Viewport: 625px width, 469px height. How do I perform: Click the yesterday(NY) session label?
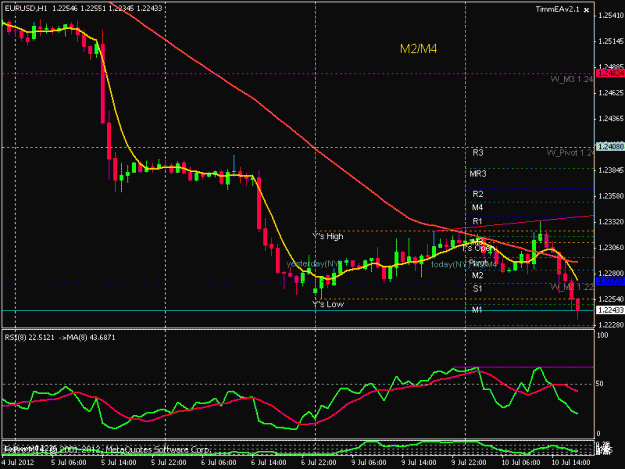pyautogui.click(x=312, y=264)
